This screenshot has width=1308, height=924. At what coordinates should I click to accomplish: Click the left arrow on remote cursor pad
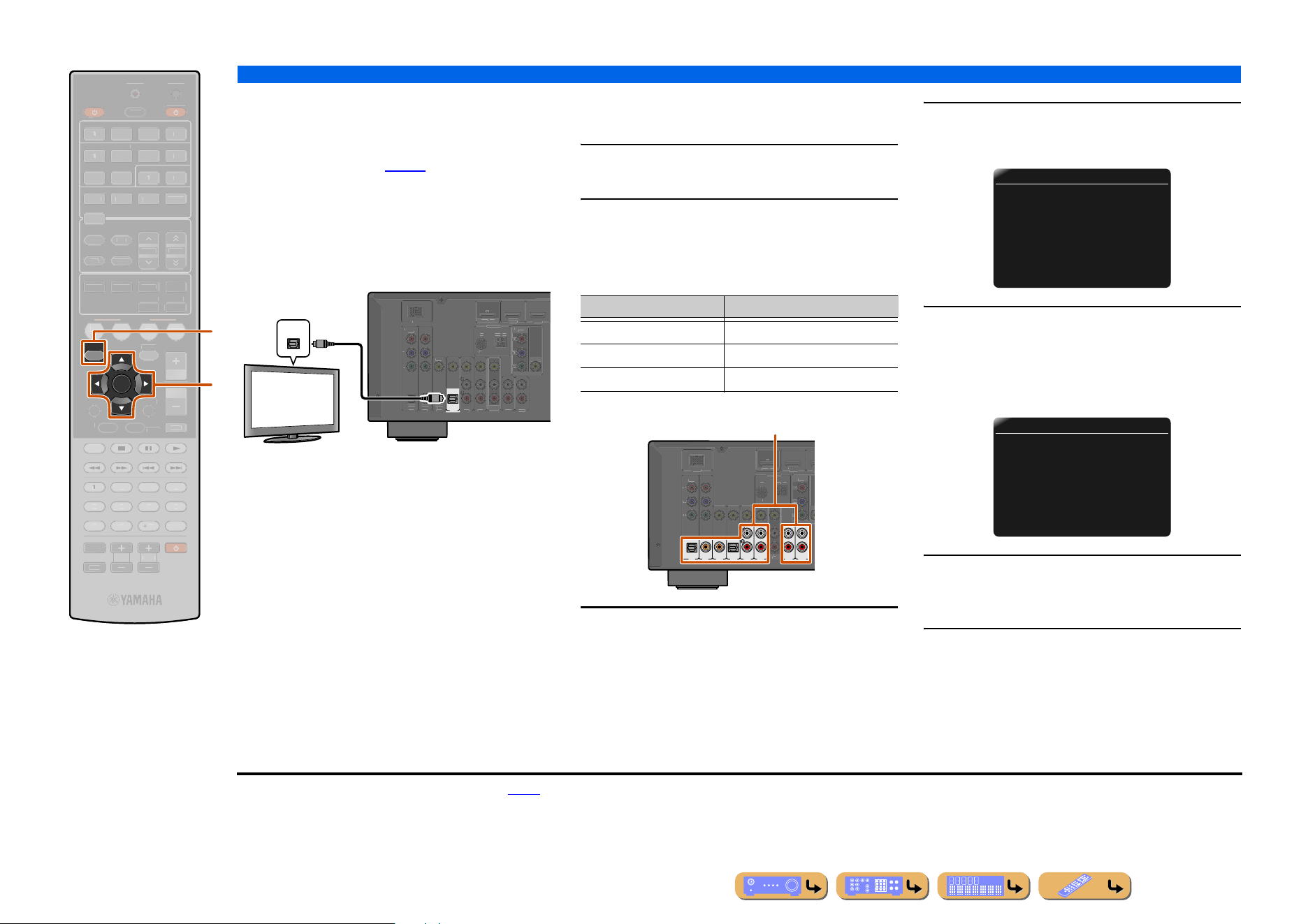(x=96, y=384)
